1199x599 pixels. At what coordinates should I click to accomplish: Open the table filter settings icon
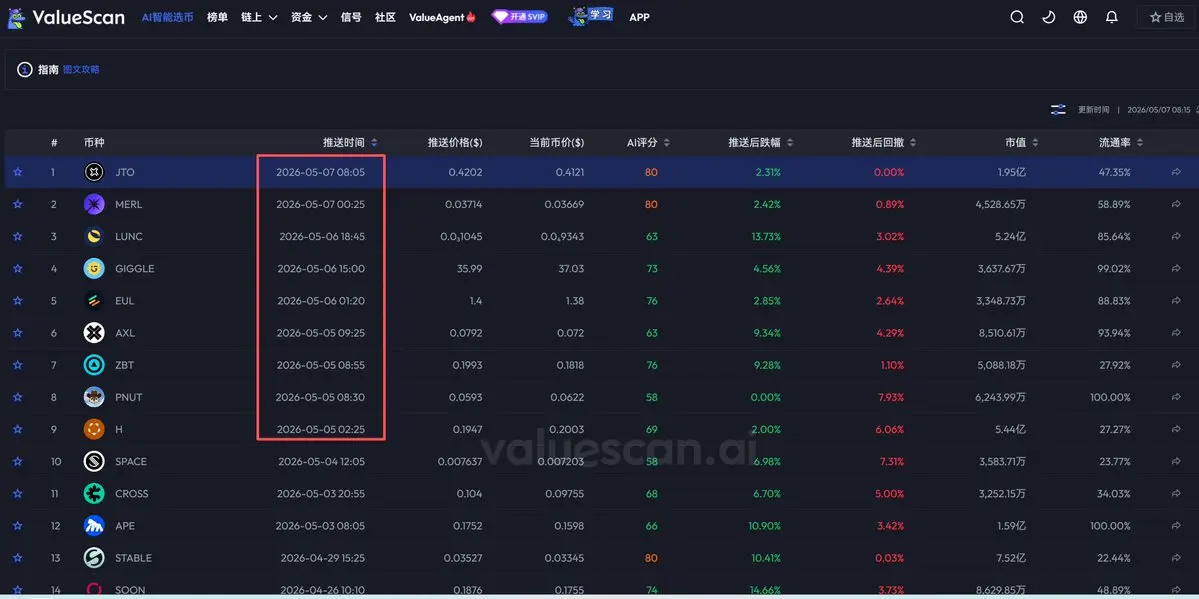pyautogui.click(x=1058, y=109)
